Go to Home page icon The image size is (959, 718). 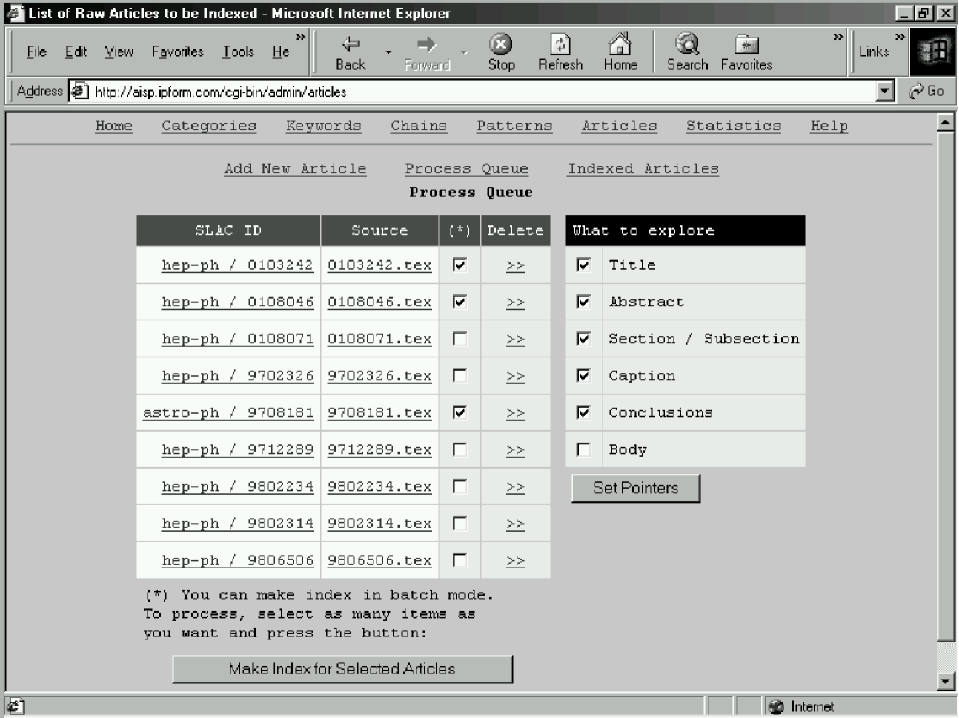[620, 44]
